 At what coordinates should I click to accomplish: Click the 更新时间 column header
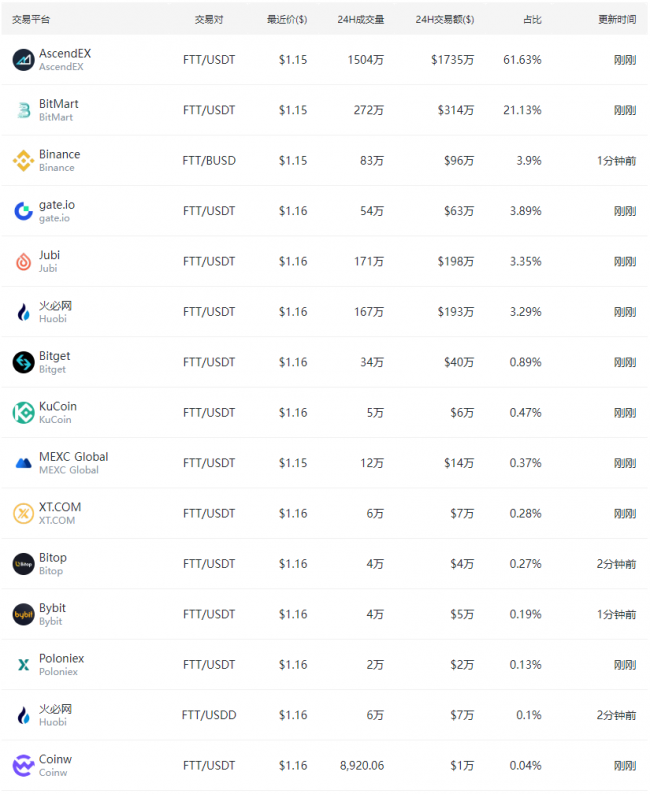point(617,19)
